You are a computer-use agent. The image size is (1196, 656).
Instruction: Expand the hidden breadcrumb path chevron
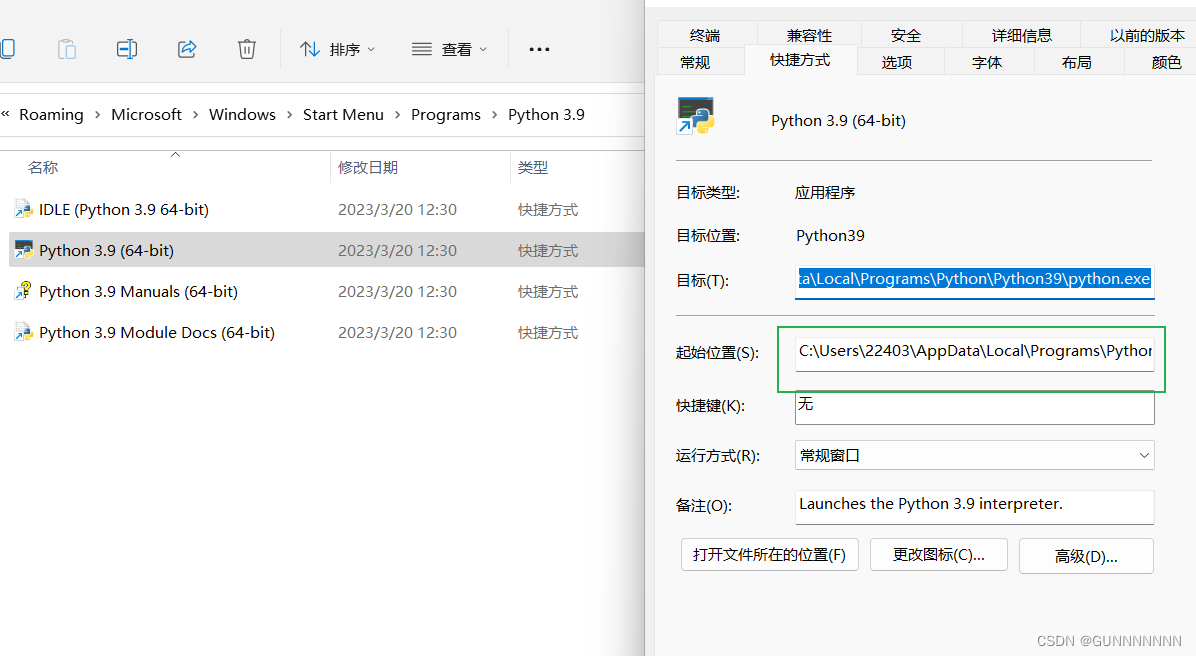[5, 114]
